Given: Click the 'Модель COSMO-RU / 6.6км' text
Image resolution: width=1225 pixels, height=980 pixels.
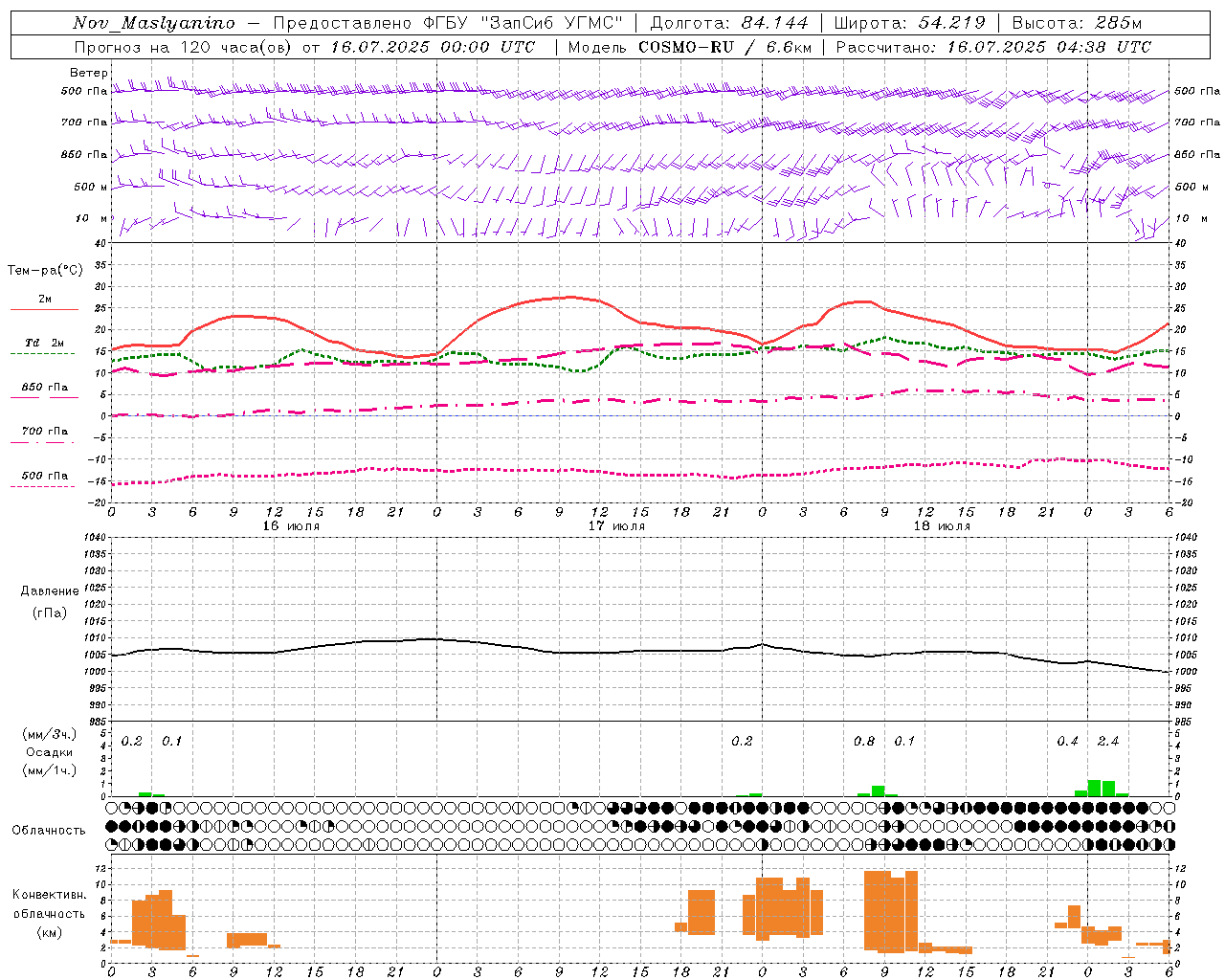Looking at the screenshot, I should point(690,47).
